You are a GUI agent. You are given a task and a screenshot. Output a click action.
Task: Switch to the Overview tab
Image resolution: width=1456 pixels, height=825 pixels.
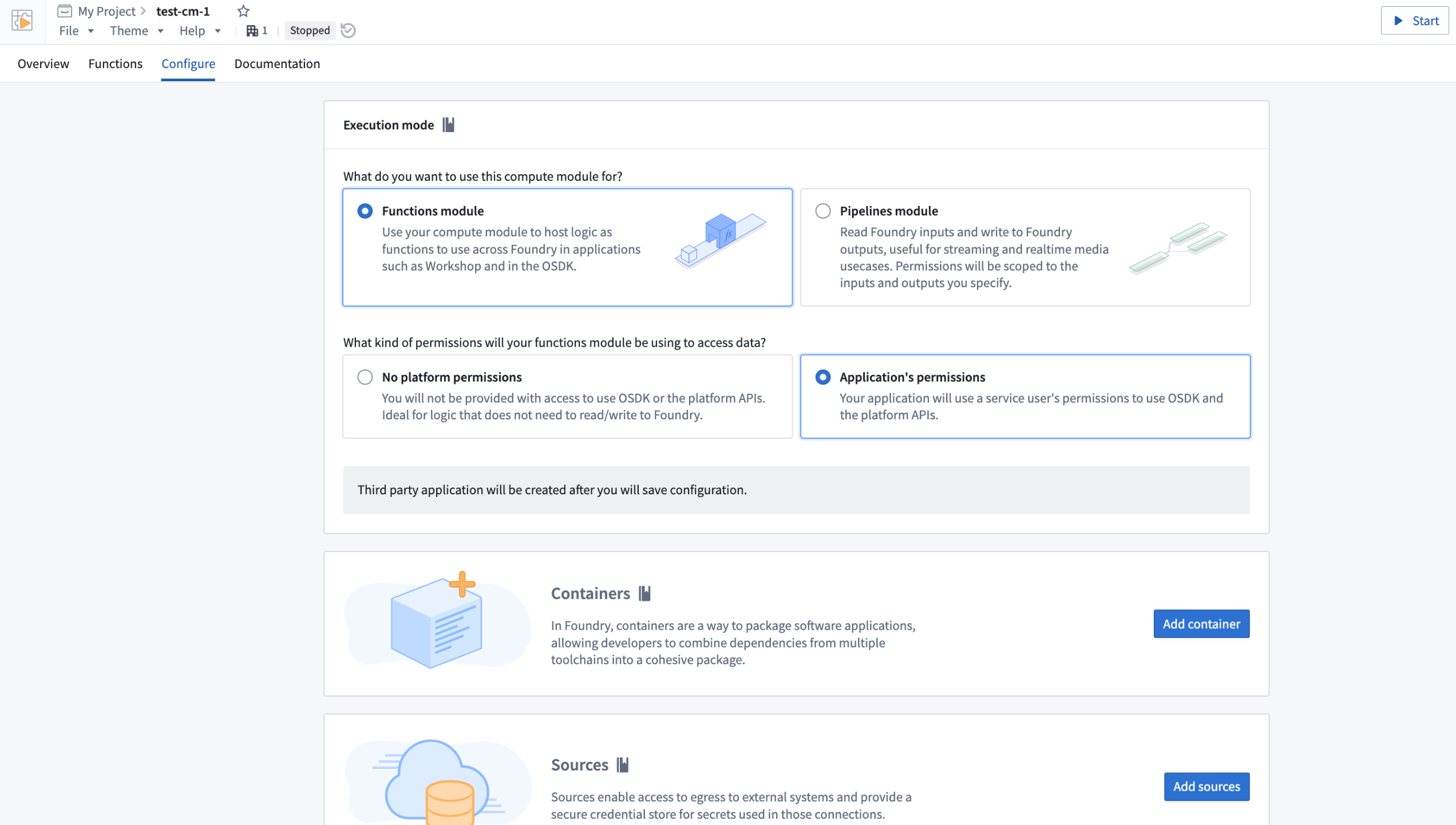click(43, 64)
